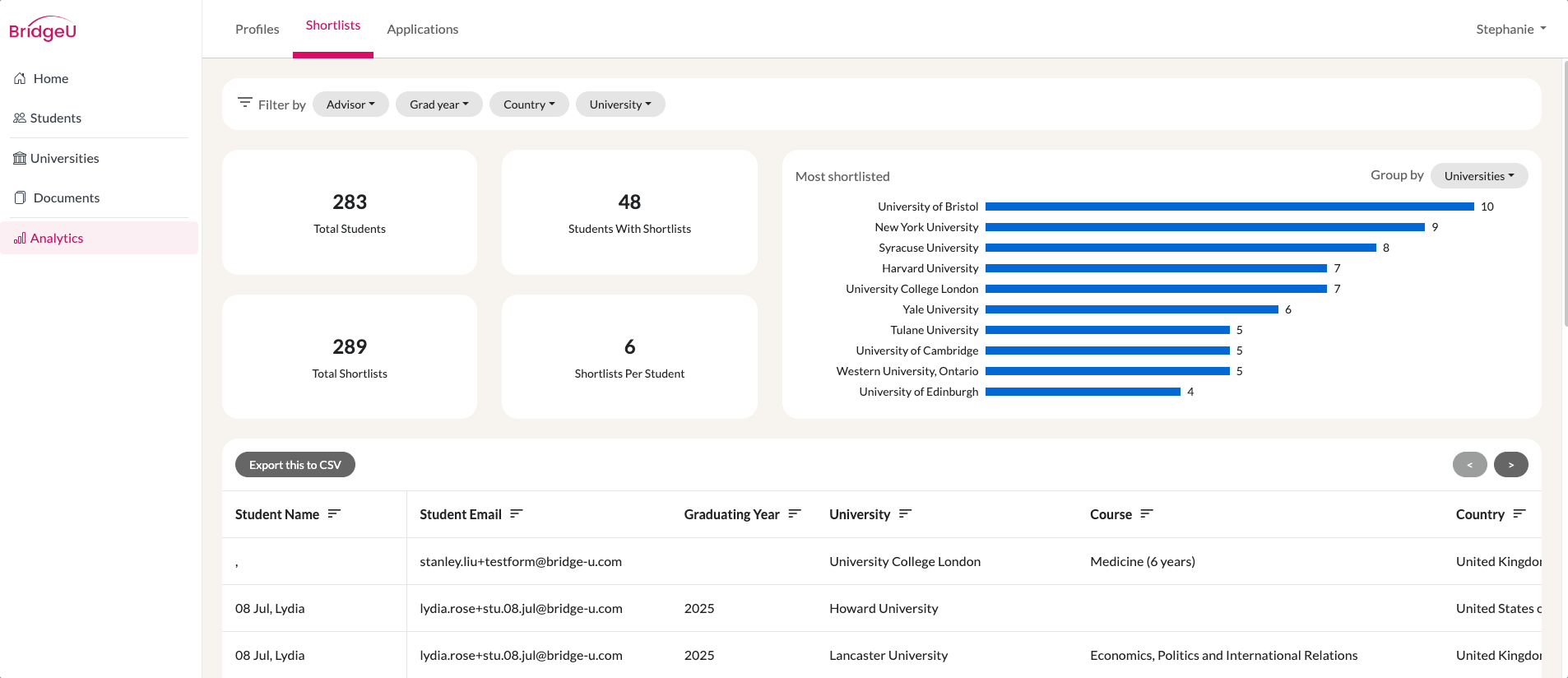Click the 6 Shortlists Per Student card

tap(629, 356)
